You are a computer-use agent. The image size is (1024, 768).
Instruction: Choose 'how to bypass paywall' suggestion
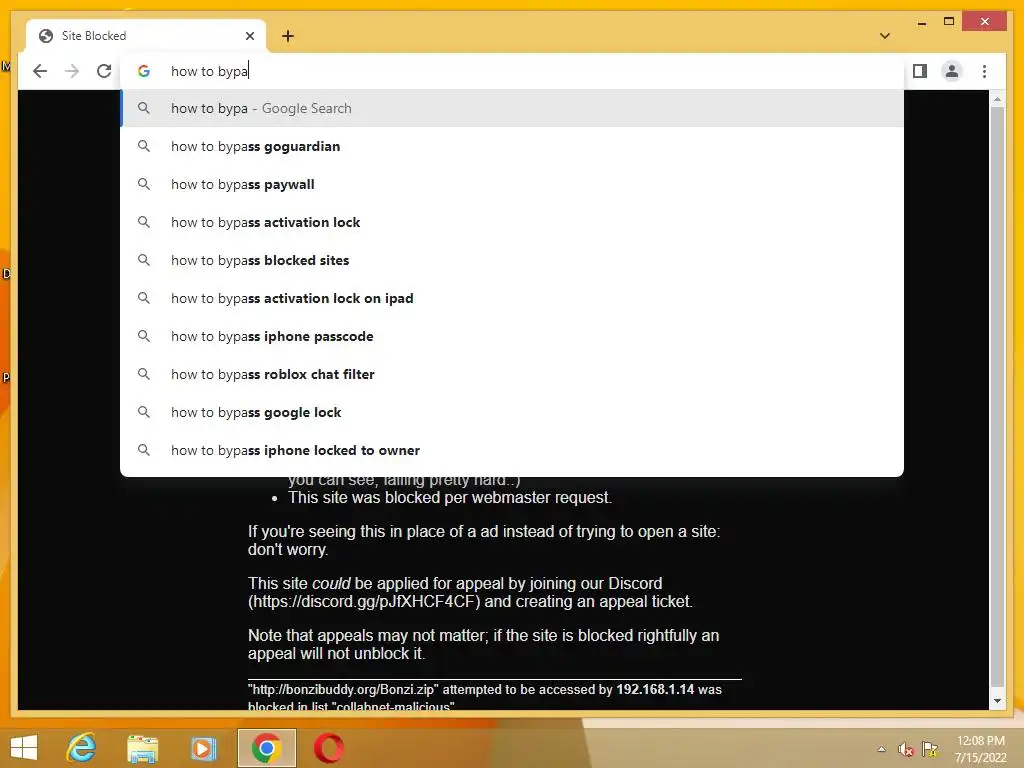tap(512, 184)
